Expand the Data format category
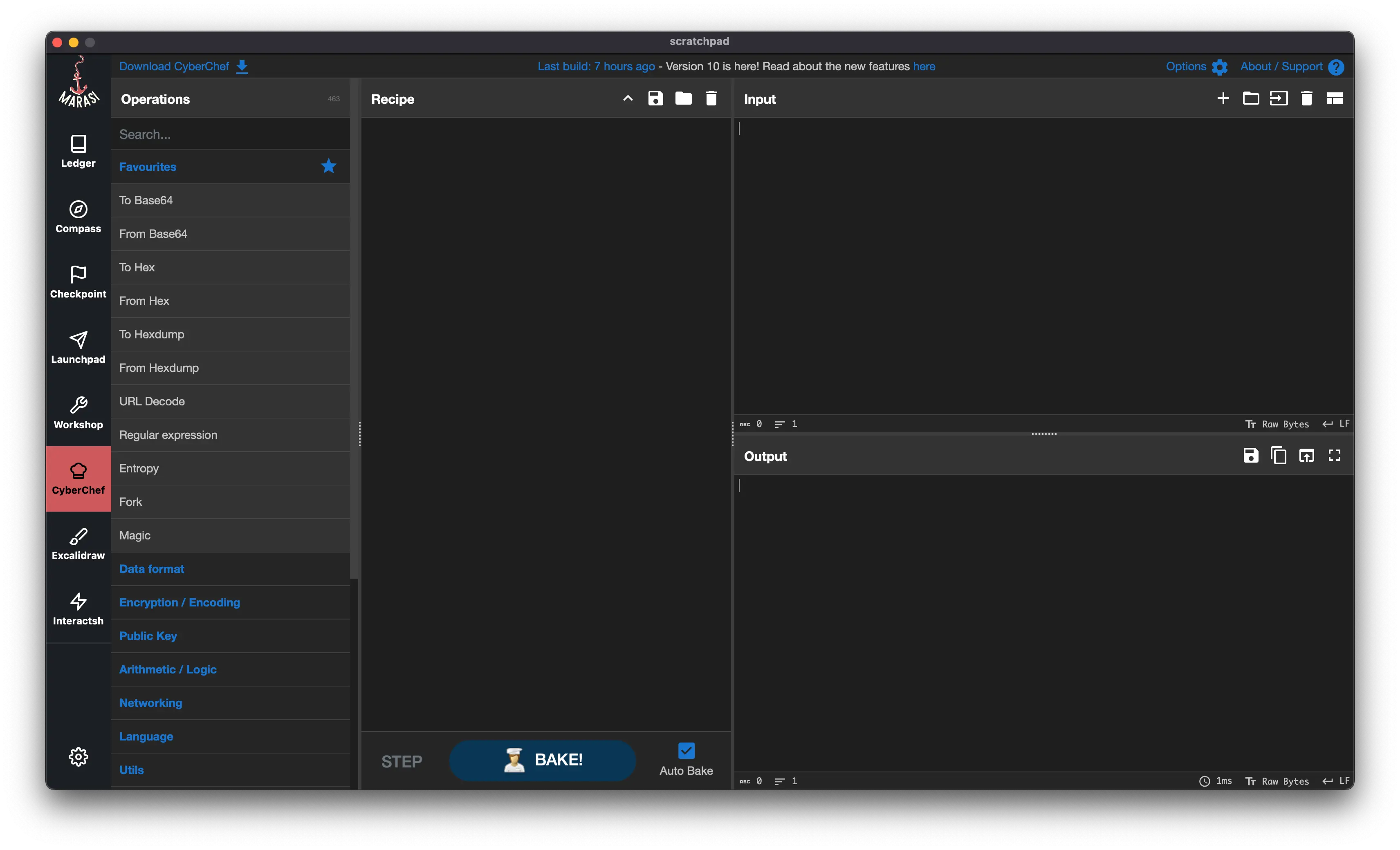The height and width of the screenshot is (850, 1400). click(x=230, y=568)
